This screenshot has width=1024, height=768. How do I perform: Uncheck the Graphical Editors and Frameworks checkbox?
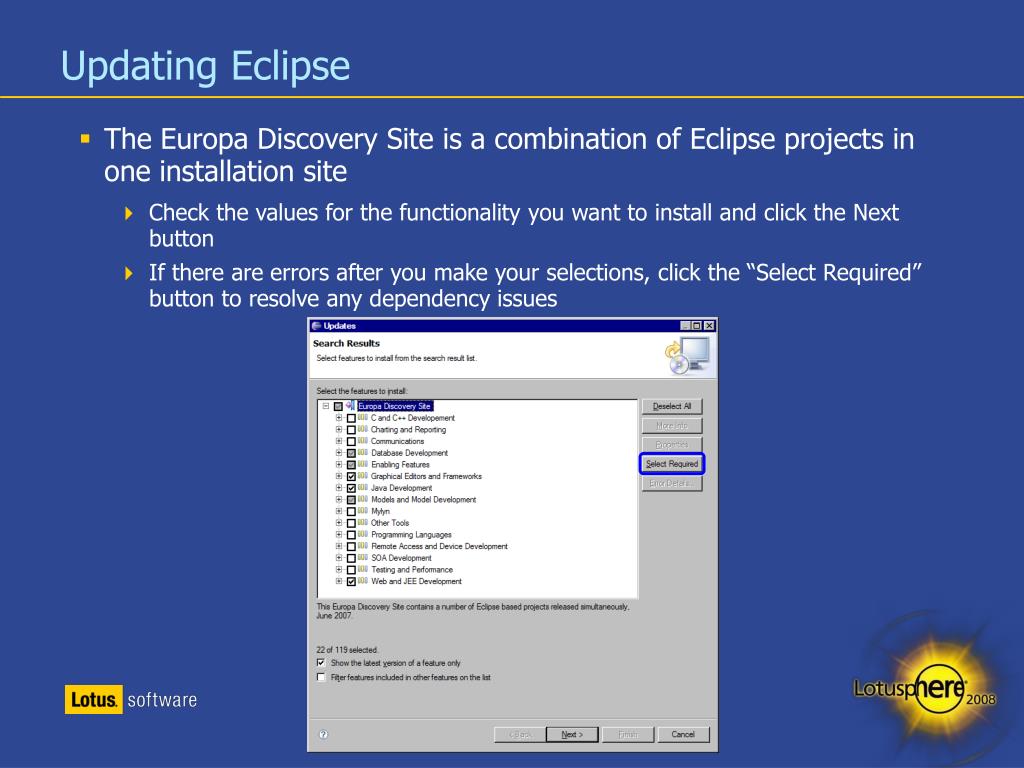pos(351,476)
